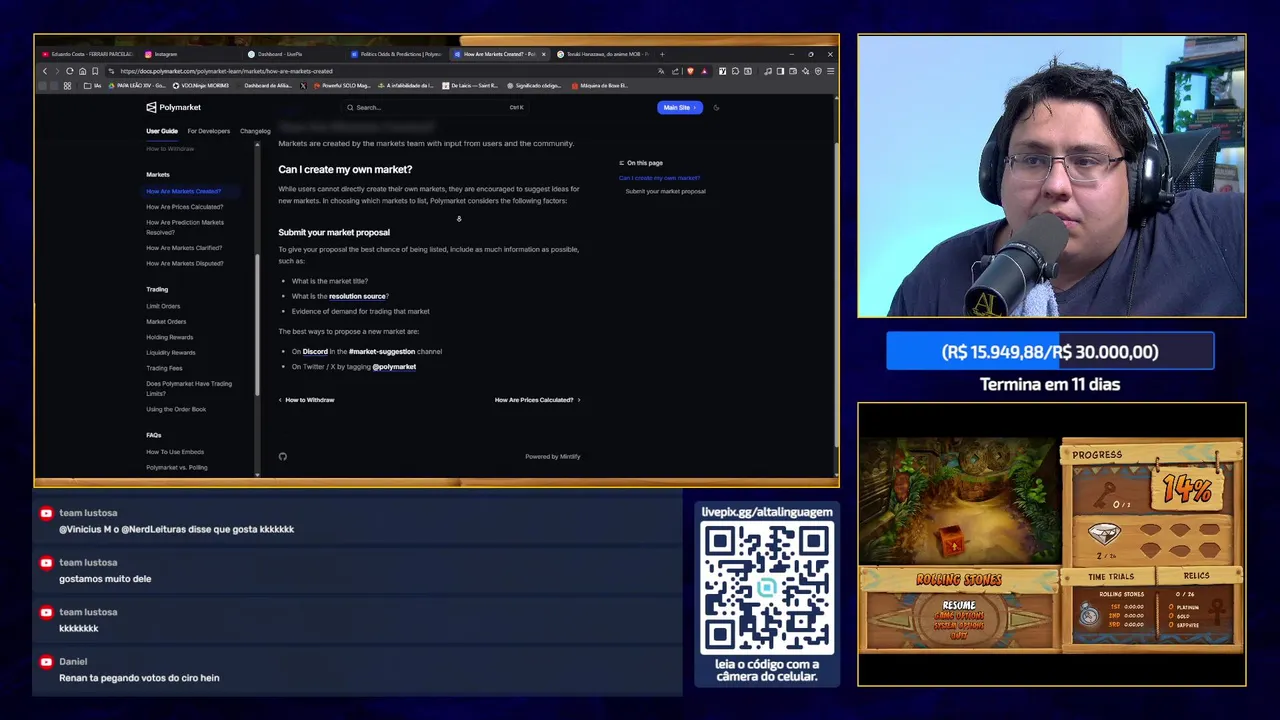The width and height of the screenshot is (1280, 720).
Task: Open the Changelog docs tab
Action: click(x=255, y=131)
